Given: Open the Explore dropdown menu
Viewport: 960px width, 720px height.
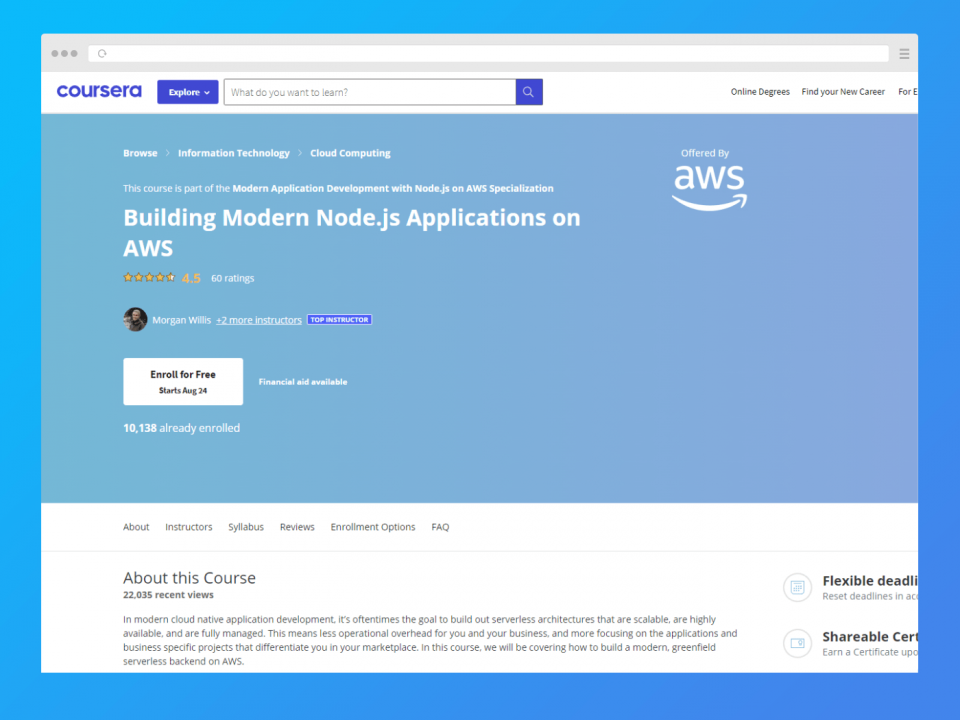Looking at the screenshot, I should coord(187,92).
